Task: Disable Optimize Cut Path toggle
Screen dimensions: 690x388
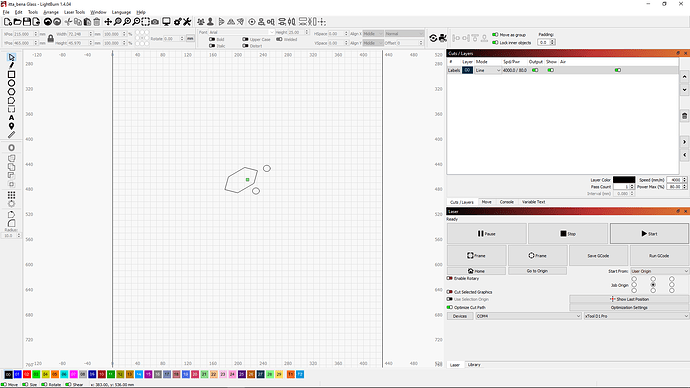Action: [450, 307]
